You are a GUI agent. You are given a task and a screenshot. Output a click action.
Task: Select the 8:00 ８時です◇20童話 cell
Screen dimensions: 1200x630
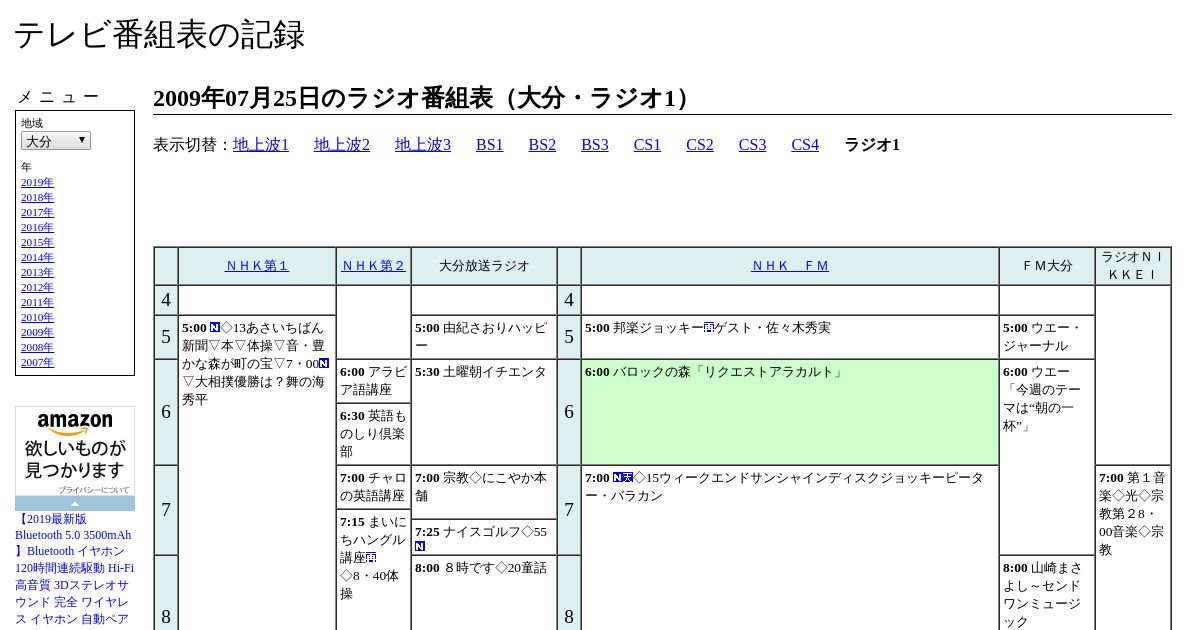tap(484, 593)
